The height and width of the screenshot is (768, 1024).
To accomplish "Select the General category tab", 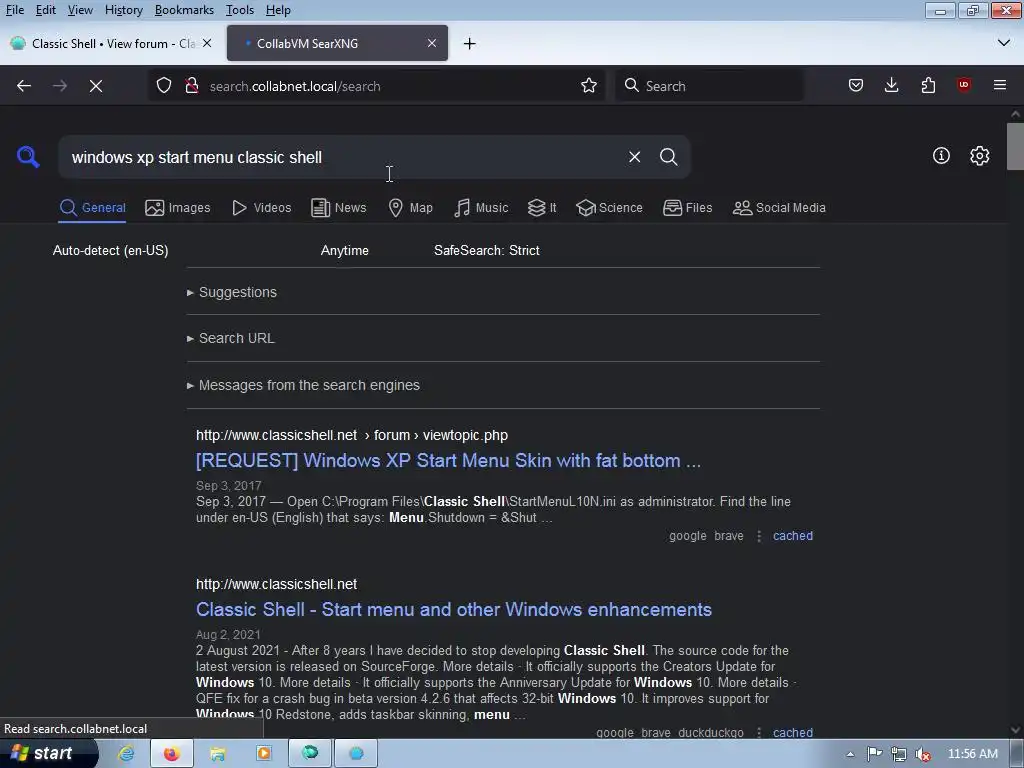I will (92, 208).
